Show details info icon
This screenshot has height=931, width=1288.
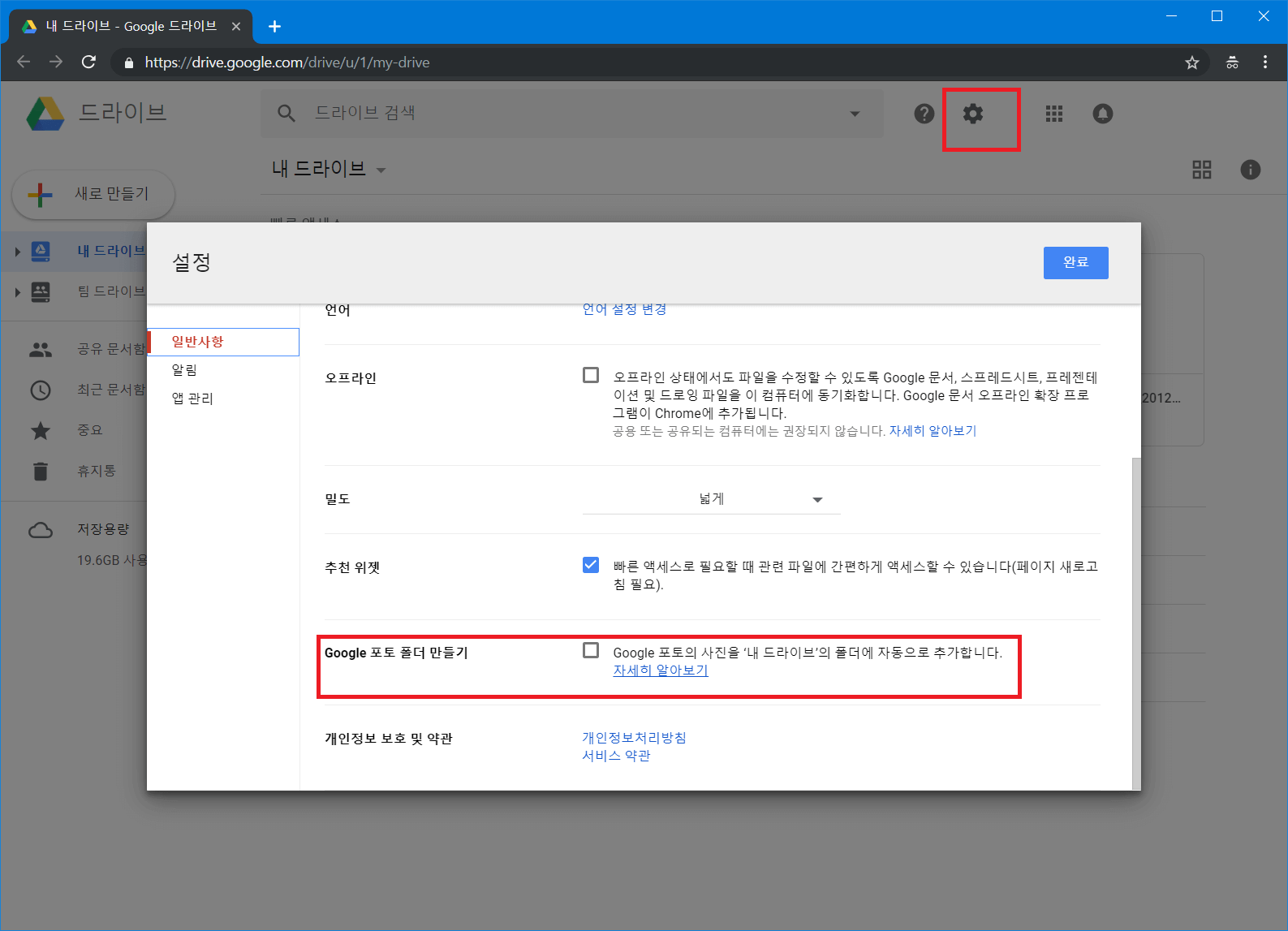click(1250, 170)
